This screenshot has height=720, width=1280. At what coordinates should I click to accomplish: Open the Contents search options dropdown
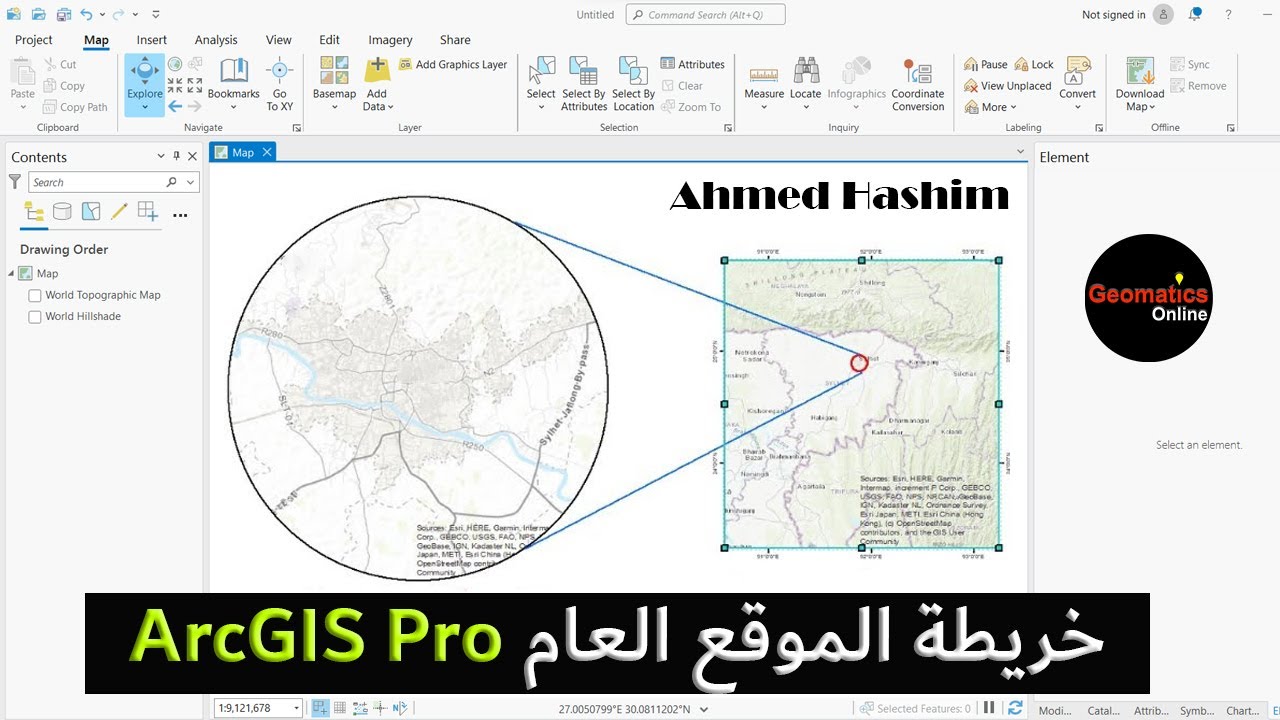click(x=191, y=182)
